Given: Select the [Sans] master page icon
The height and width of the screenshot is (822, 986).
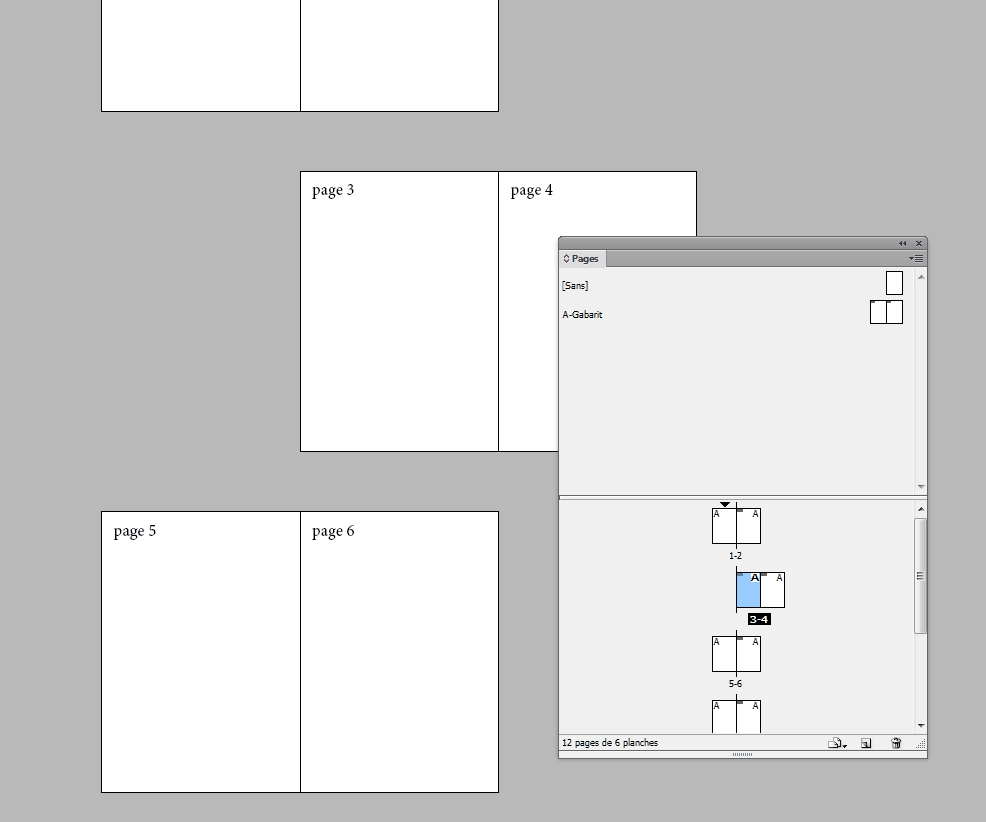Looking at the screenshot, I should point(892,283).
